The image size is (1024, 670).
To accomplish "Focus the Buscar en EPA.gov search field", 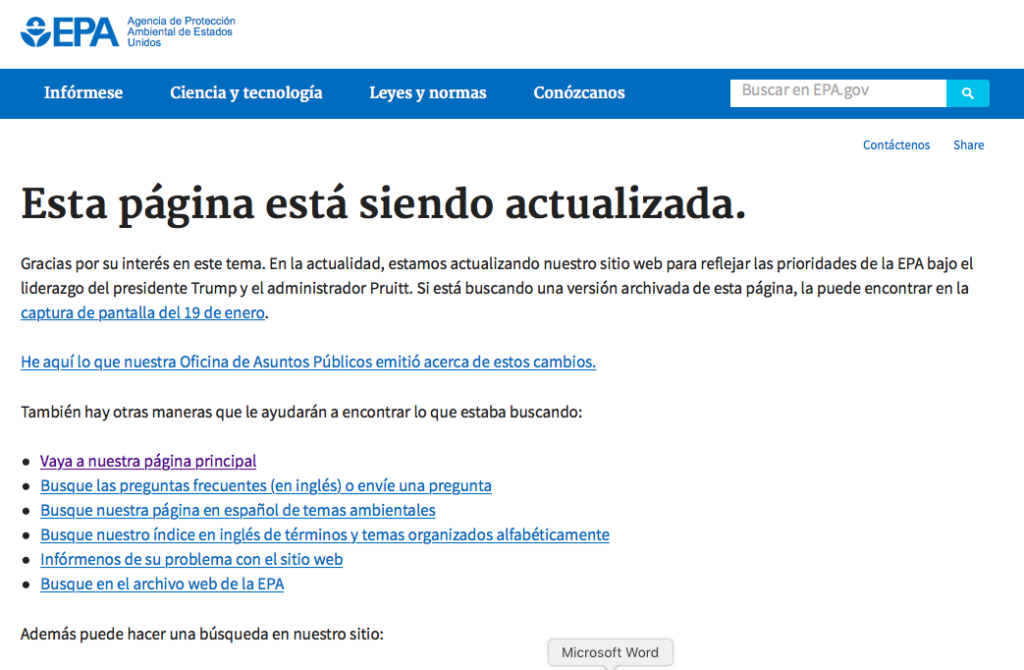I will click(838, 93).
